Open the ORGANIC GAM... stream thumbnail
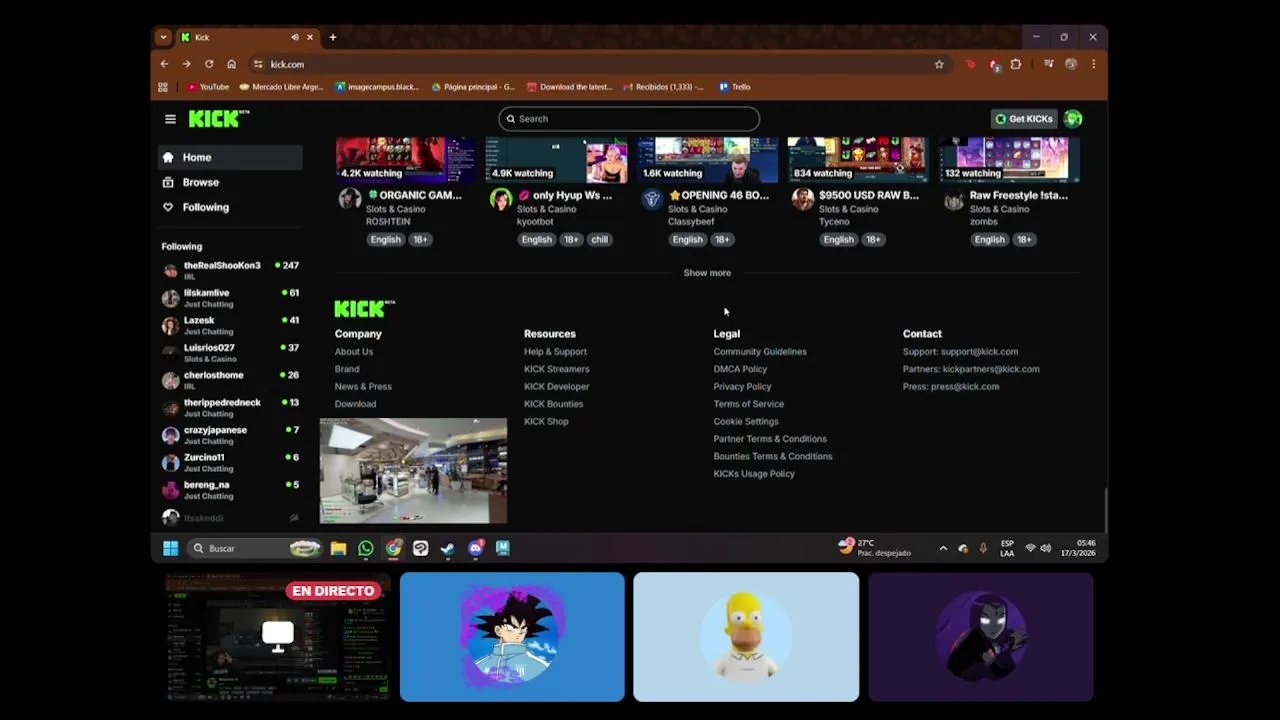The image size is (1280, 720). tap(406, 160)
